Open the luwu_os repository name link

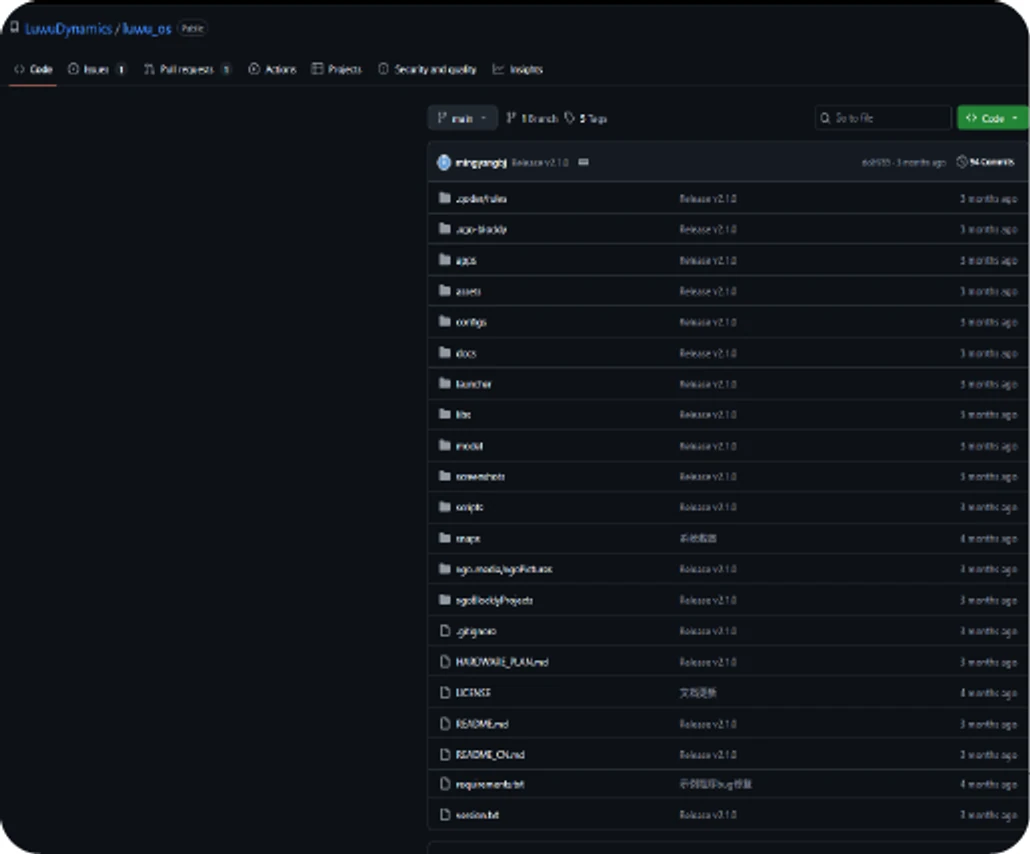tap(146, 29)
